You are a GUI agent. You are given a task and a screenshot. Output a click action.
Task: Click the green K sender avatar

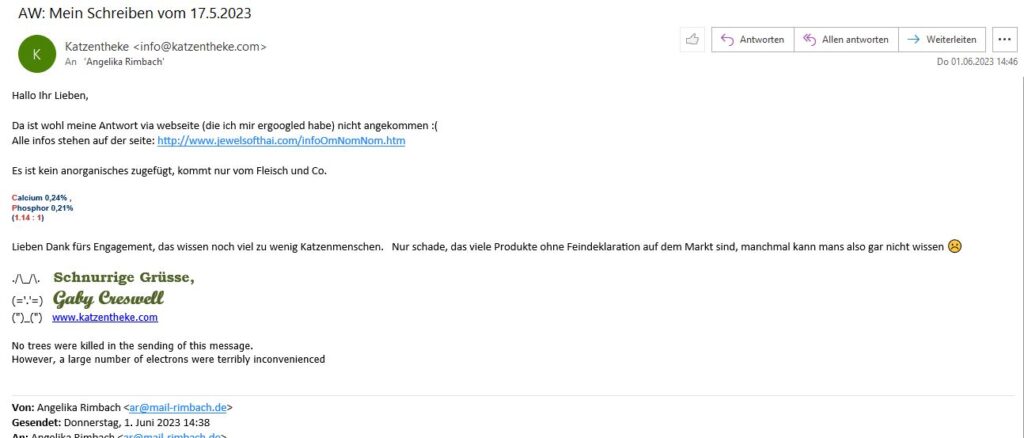coord(37,54)
